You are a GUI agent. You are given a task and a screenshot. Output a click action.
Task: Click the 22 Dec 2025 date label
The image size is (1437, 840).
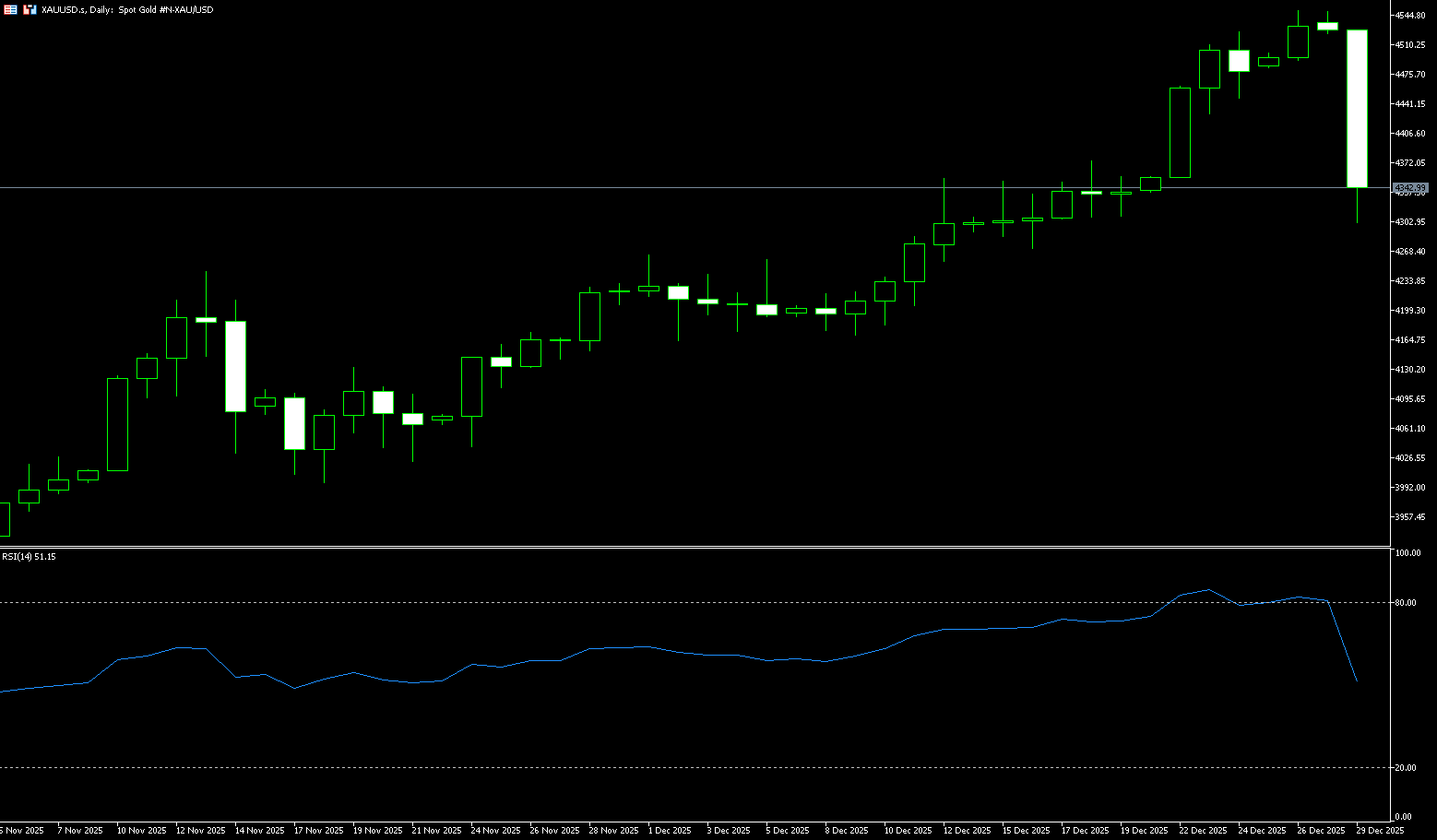point(1203,831)
